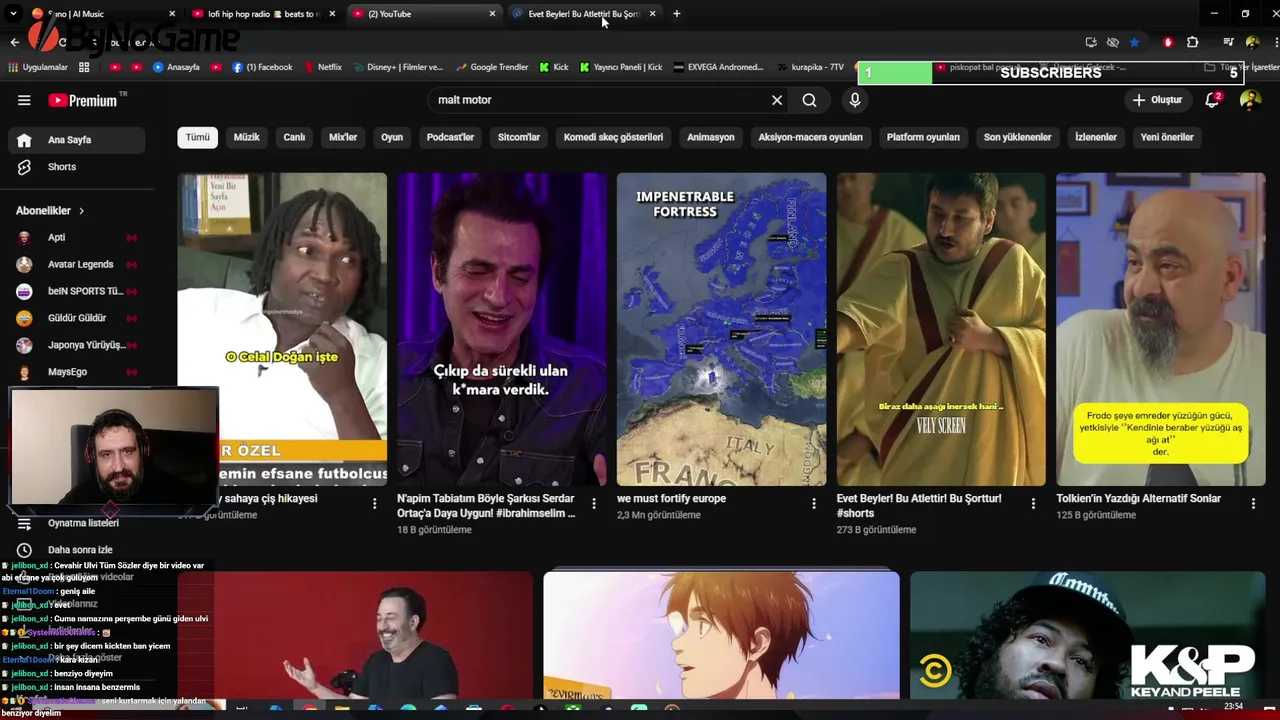Open the Facebook bookmark

[x=262, y=67]
